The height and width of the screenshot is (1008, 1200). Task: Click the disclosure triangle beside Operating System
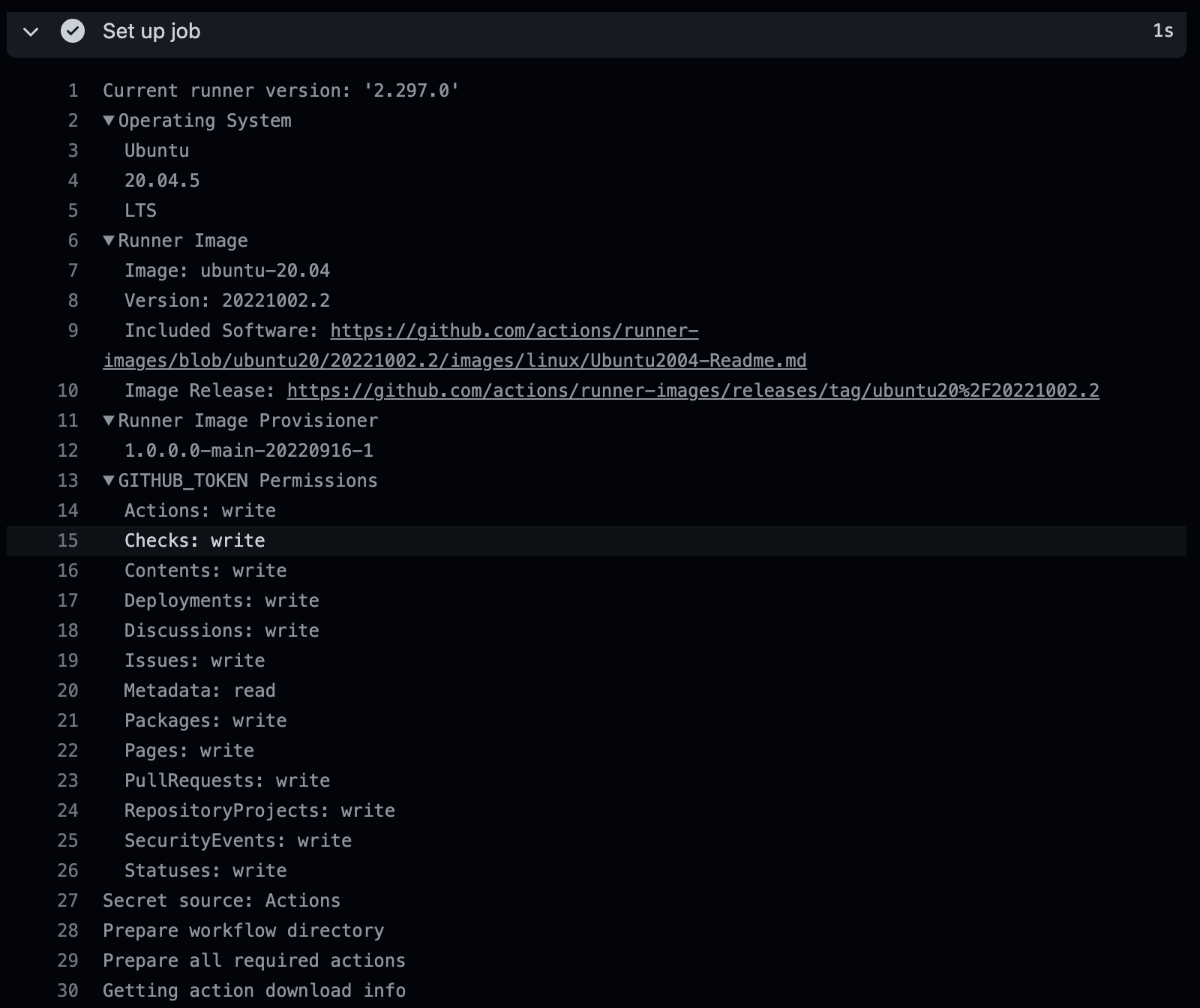(109, 120)
